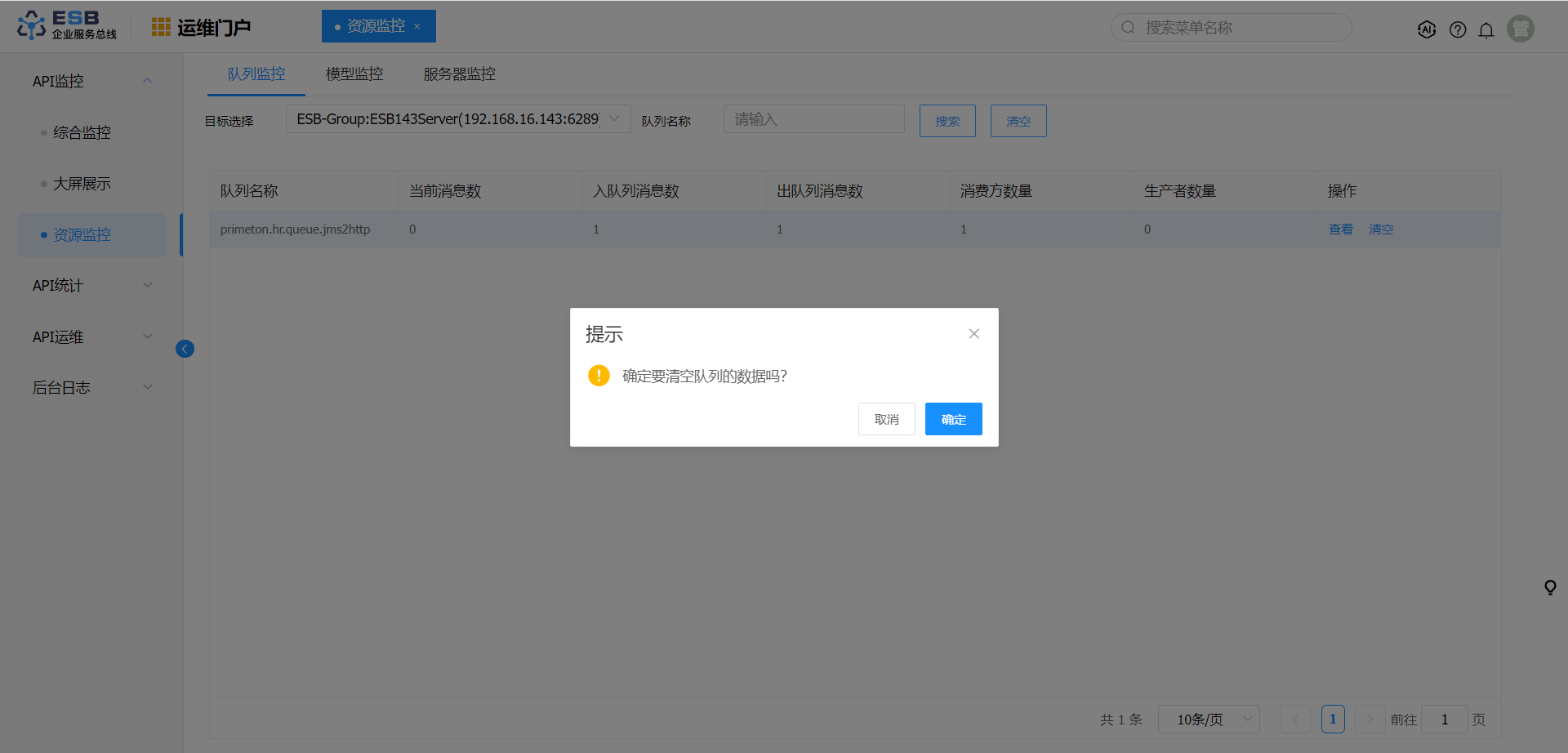
Task: Click the AI assistant icon in header
Action: pyautogui.click(x=1427, y=29)
